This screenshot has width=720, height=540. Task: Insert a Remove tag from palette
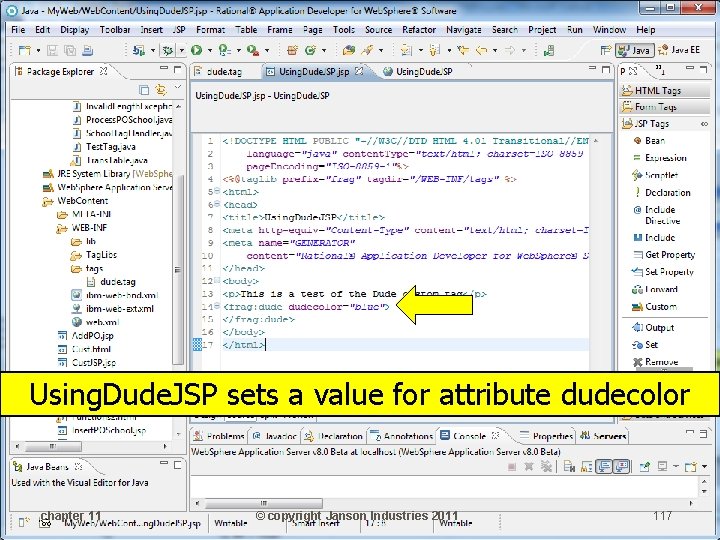coord(655,362)
